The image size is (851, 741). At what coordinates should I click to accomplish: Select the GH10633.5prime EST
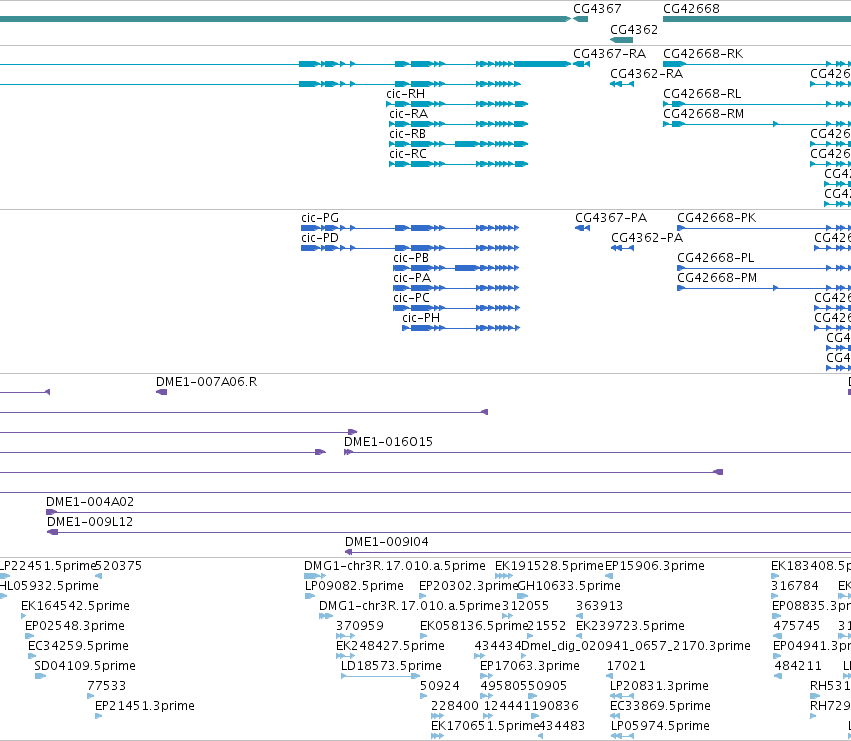(523, 596)
